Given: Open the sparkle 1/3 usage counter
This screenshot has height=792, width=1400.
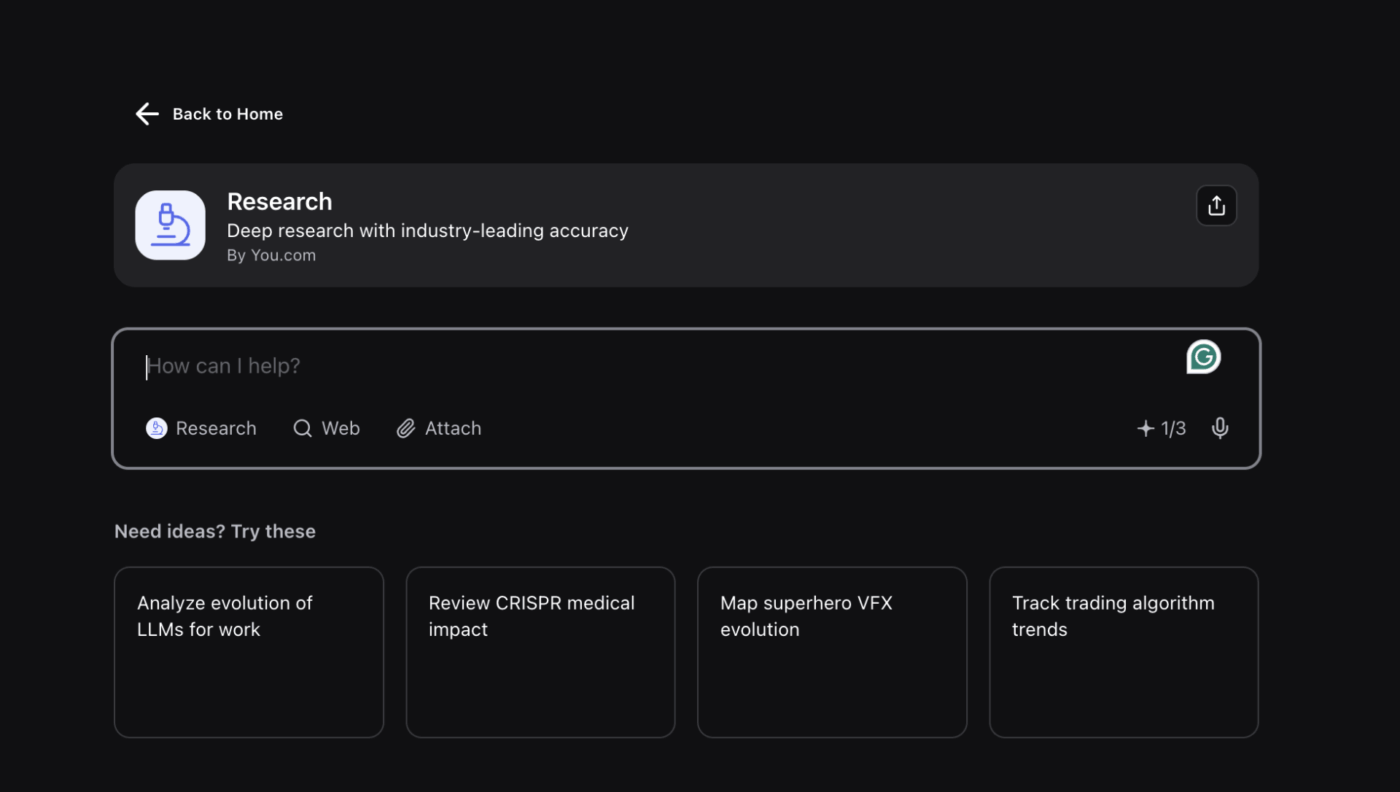Looking at the screenshot, I should [x=1161, y=428].
